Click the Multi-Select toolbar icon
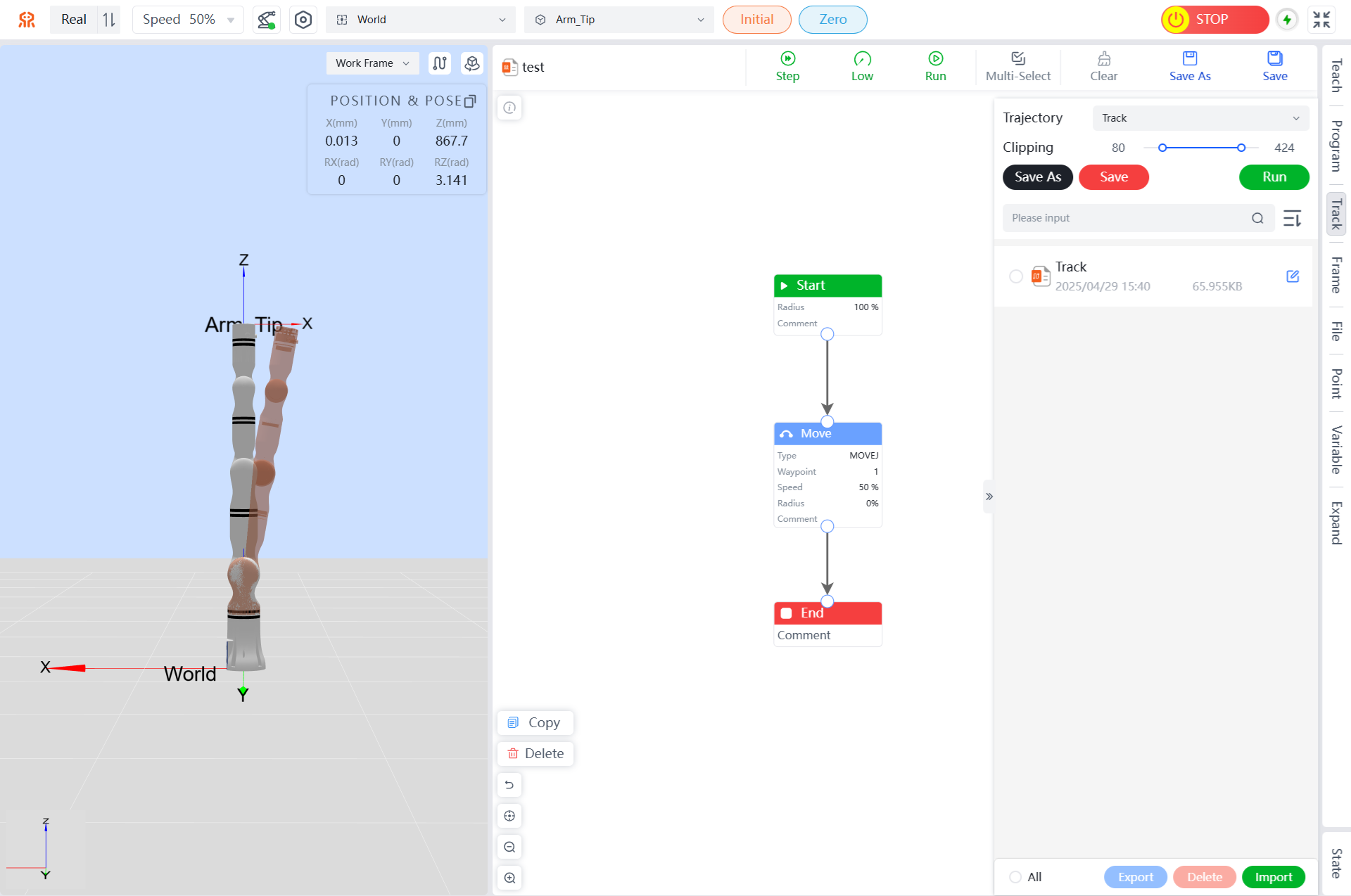The image size is (1351, 896). coord(1017,59)
